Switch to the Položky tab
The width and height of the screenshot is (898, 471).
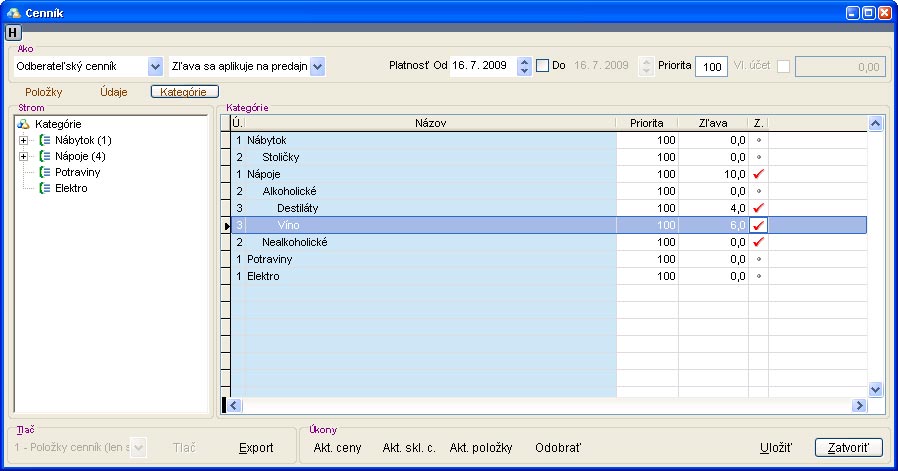tap(44, 92)
